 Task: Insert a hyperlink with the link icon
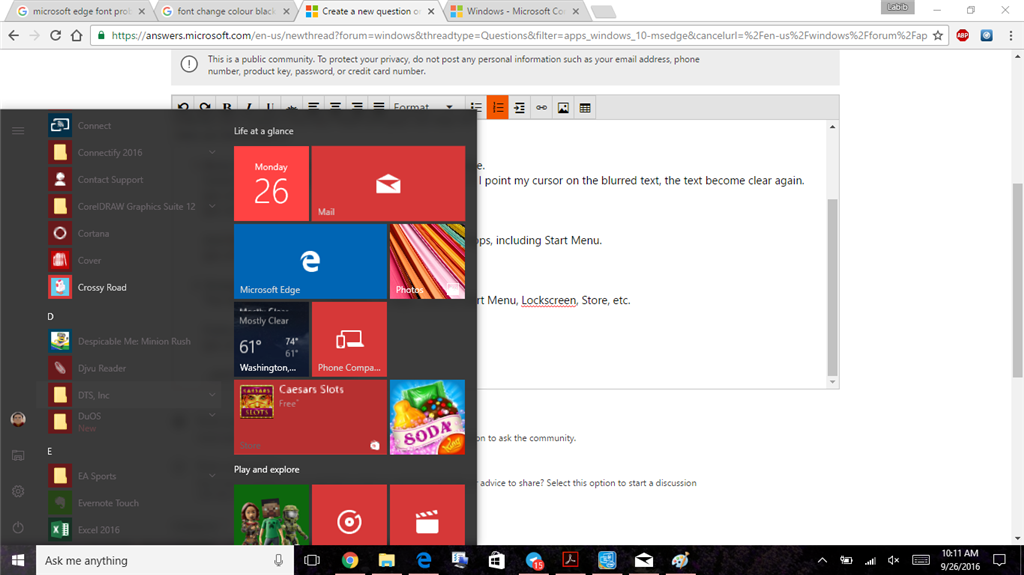point(541,108)
